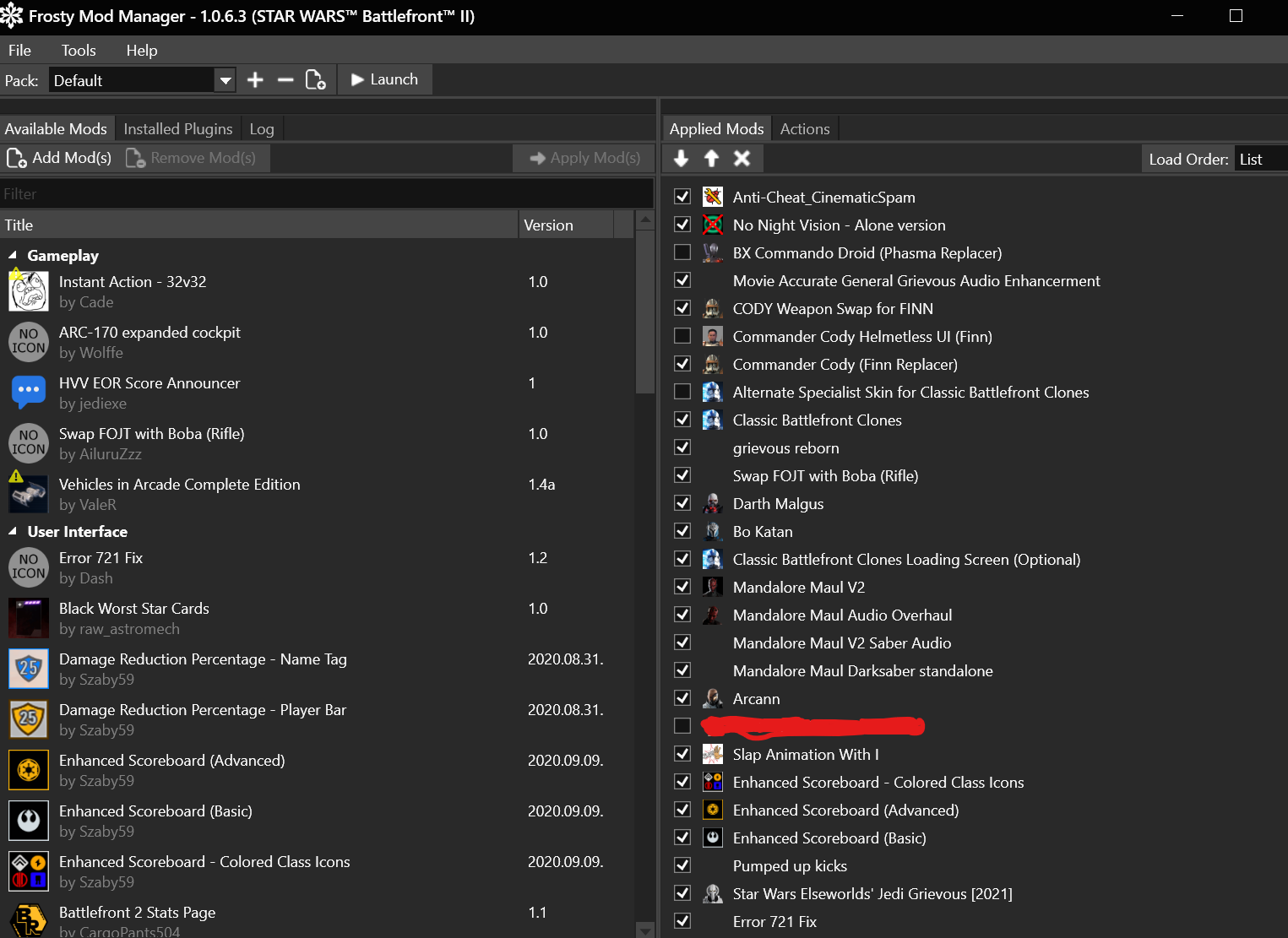Switch to the Actions tab
This screenshot has width=1288, height=938.
pyautogui.click(x=805, y=128)
